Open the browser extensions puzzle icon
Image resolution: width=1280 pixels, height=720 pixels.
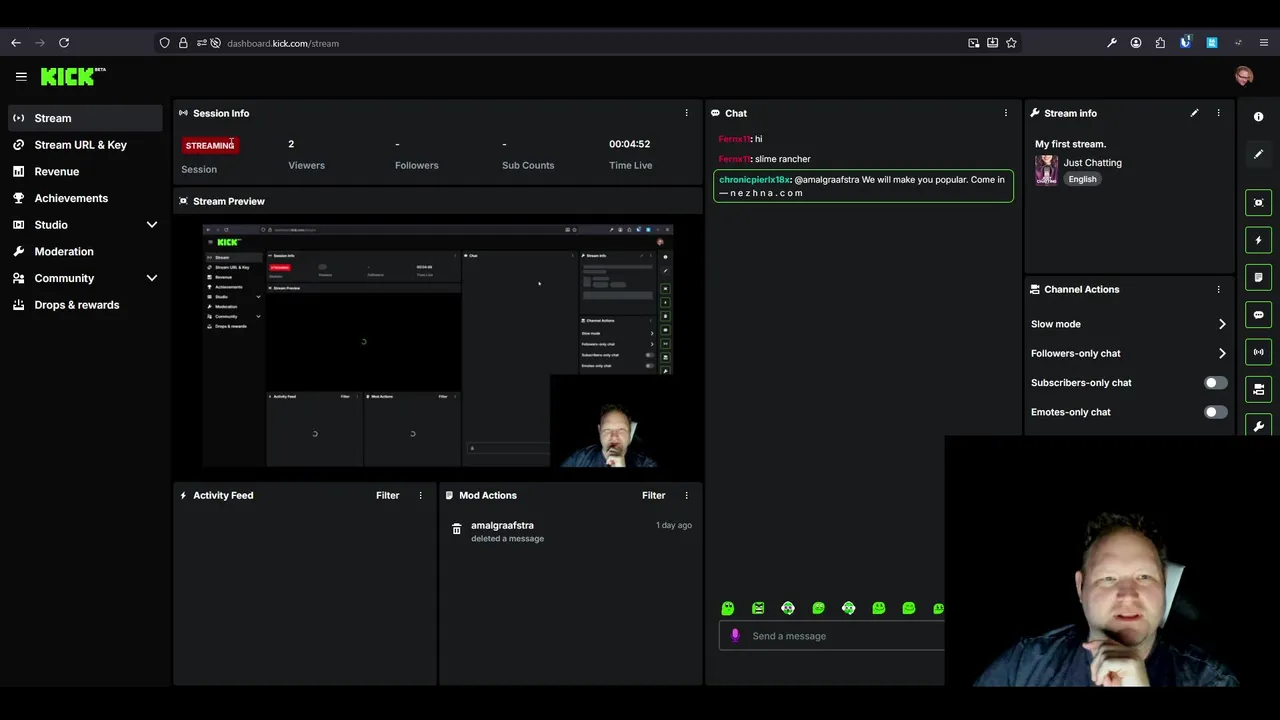pos(1160,43)
